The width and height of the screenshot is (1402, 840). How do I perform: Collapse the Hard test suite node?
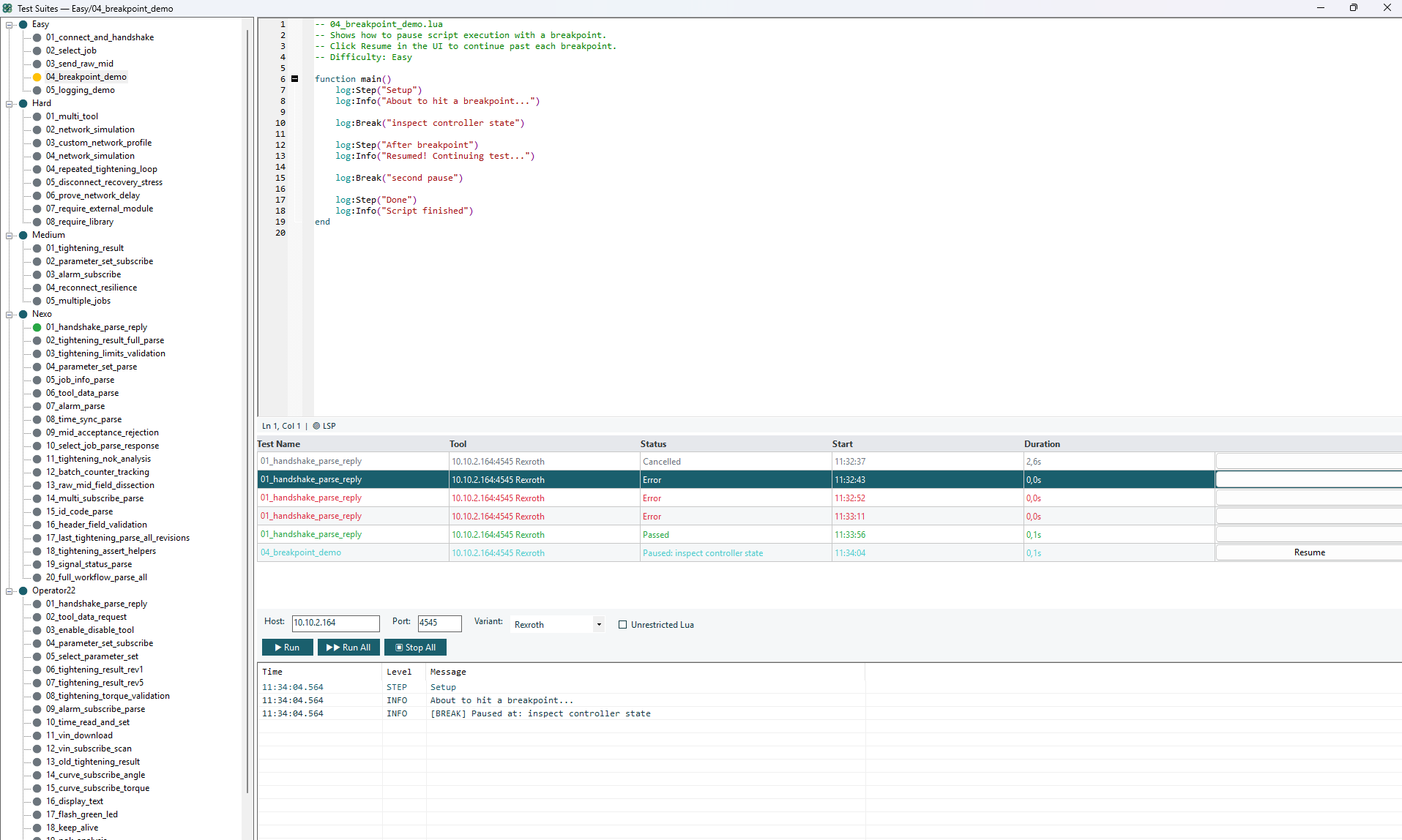10,103
